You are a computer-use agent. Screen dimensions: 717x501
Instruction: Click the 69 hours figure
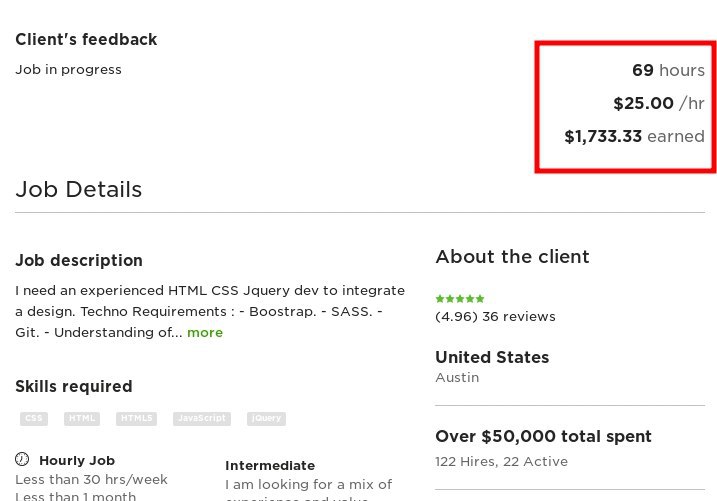[668, 70]
